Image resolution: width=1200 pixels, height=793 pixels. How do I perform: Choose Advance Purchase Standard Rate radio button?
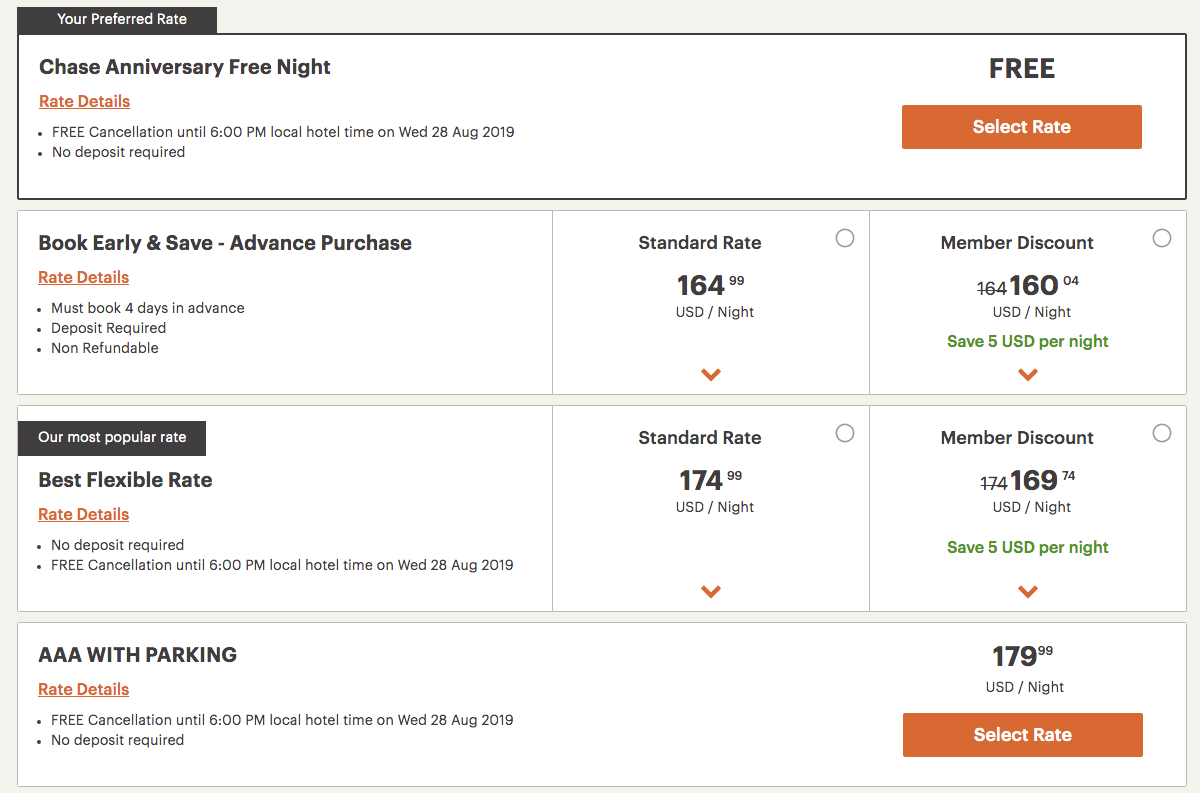[x=845, y=238]
